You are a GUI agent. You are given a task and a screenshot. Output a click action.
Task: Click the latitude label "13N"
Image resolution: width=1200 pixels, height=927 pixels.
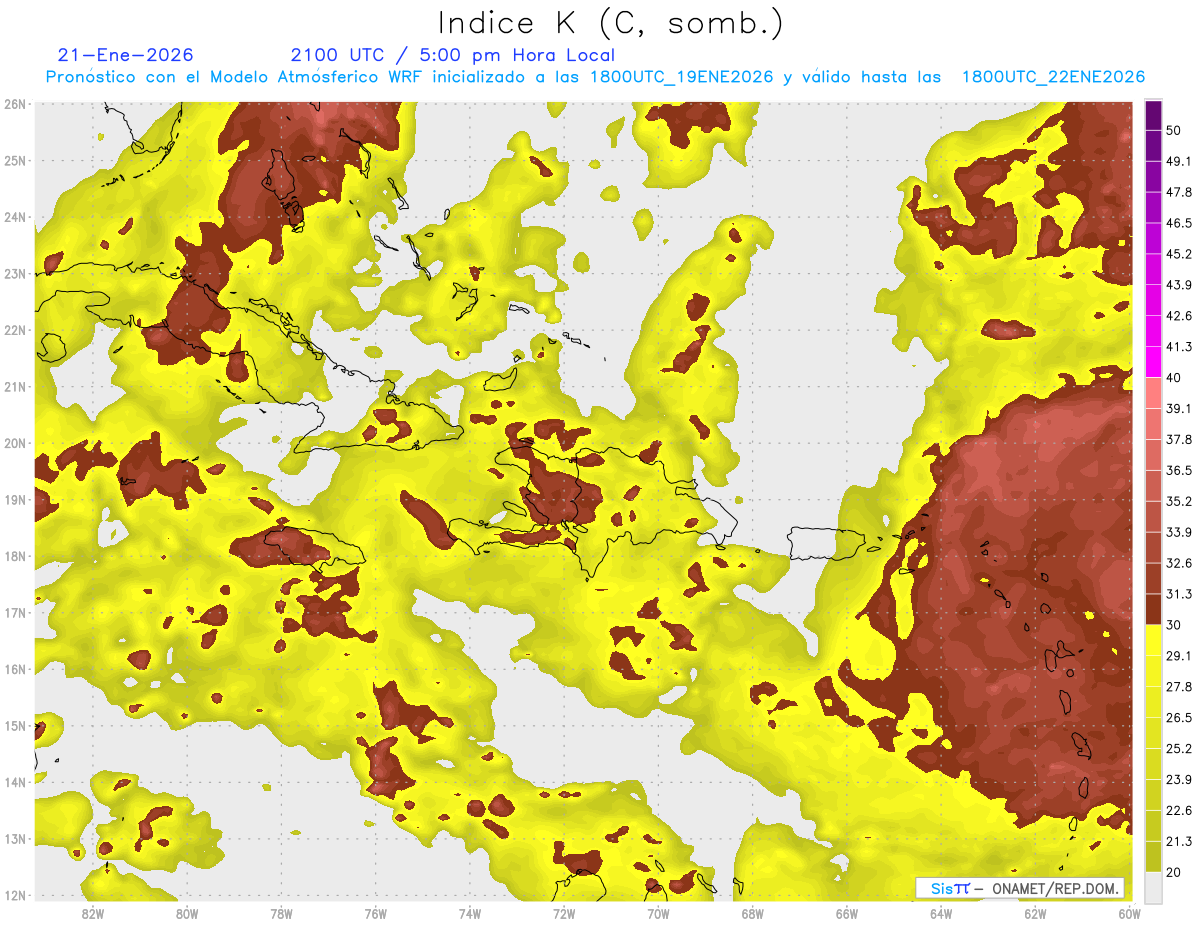click(x=15, y=839)
